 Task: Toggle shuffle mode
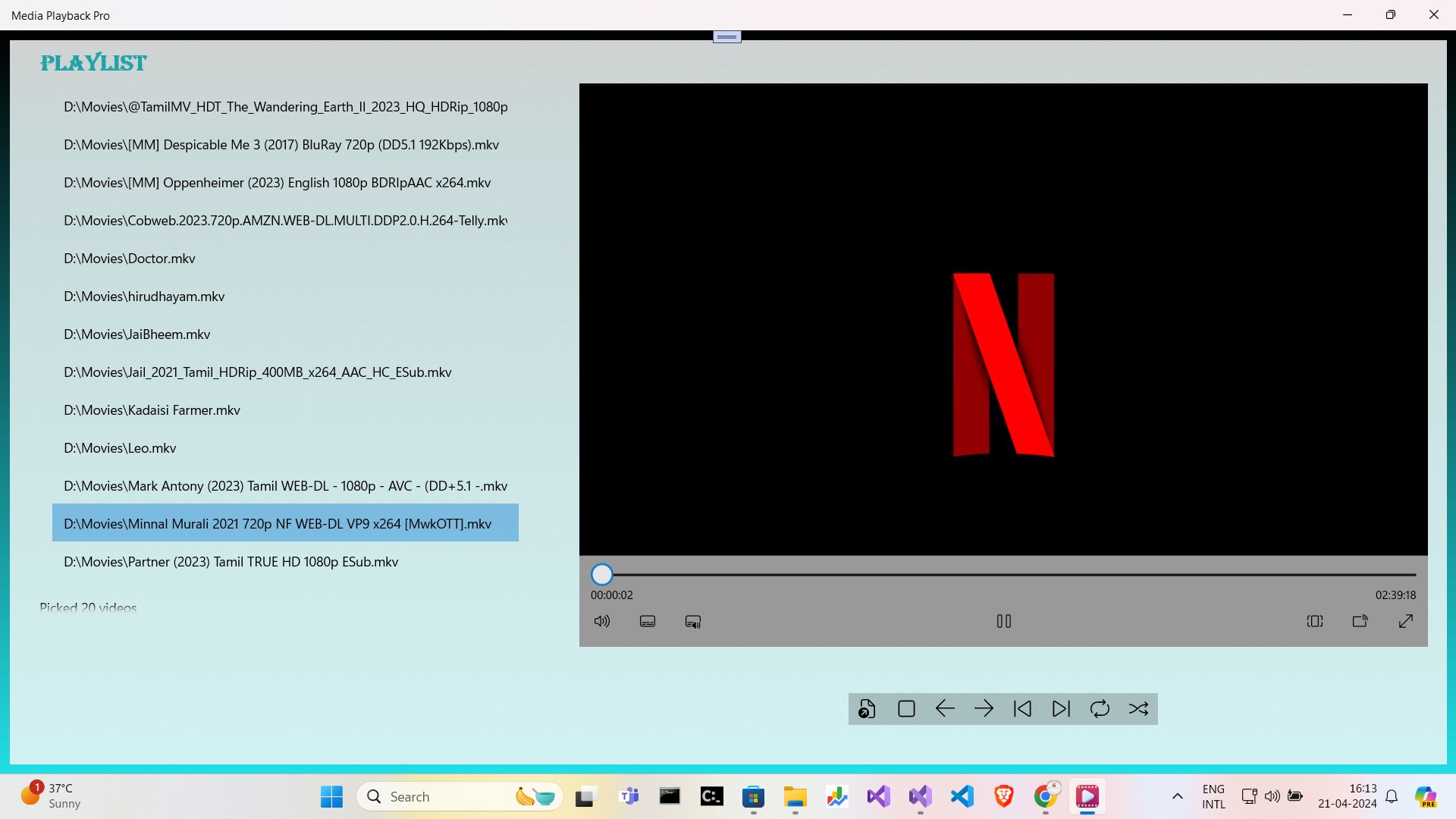tap(1138, 709)
